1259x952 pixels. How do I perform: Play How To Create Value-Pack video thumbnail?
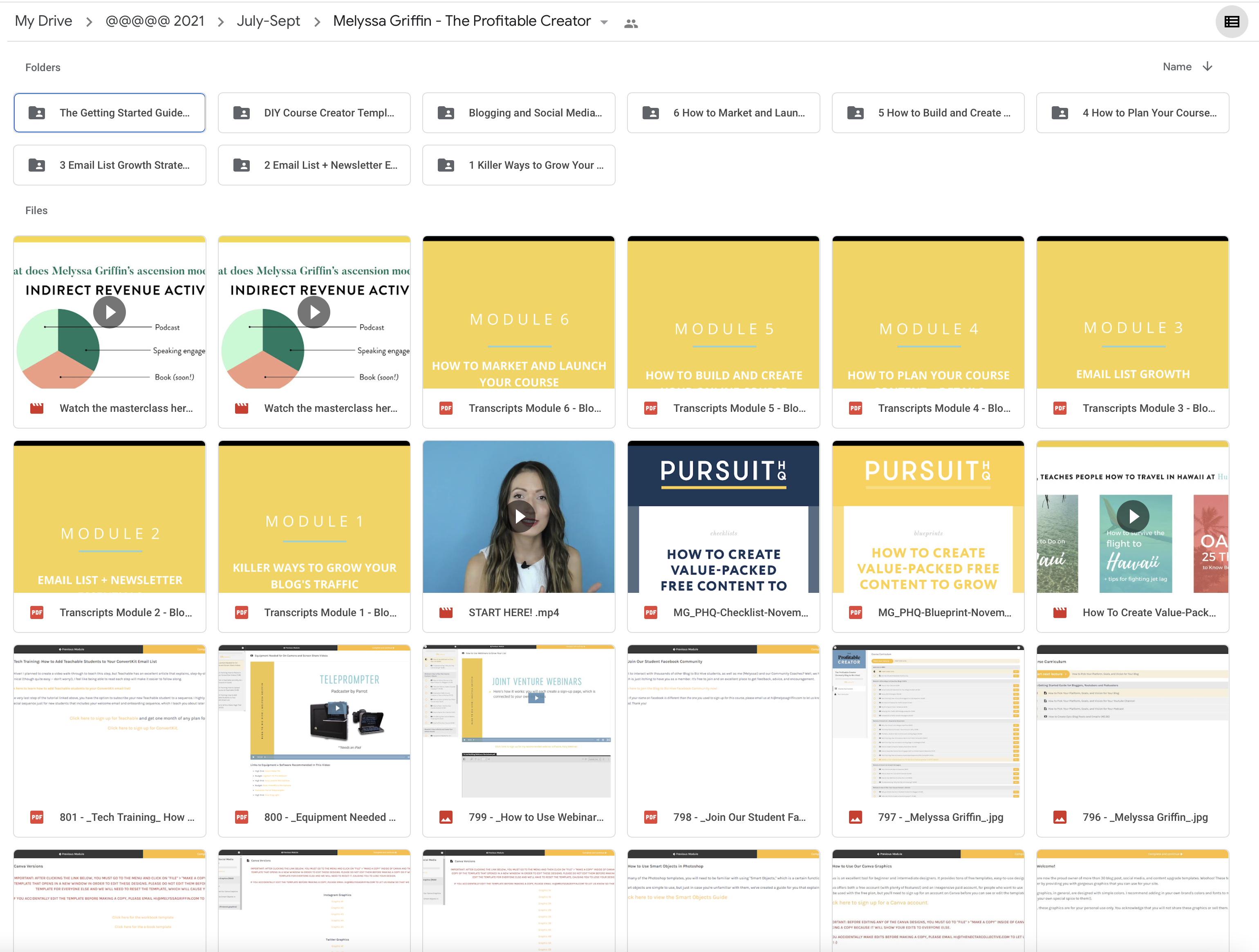[1133, 516]
